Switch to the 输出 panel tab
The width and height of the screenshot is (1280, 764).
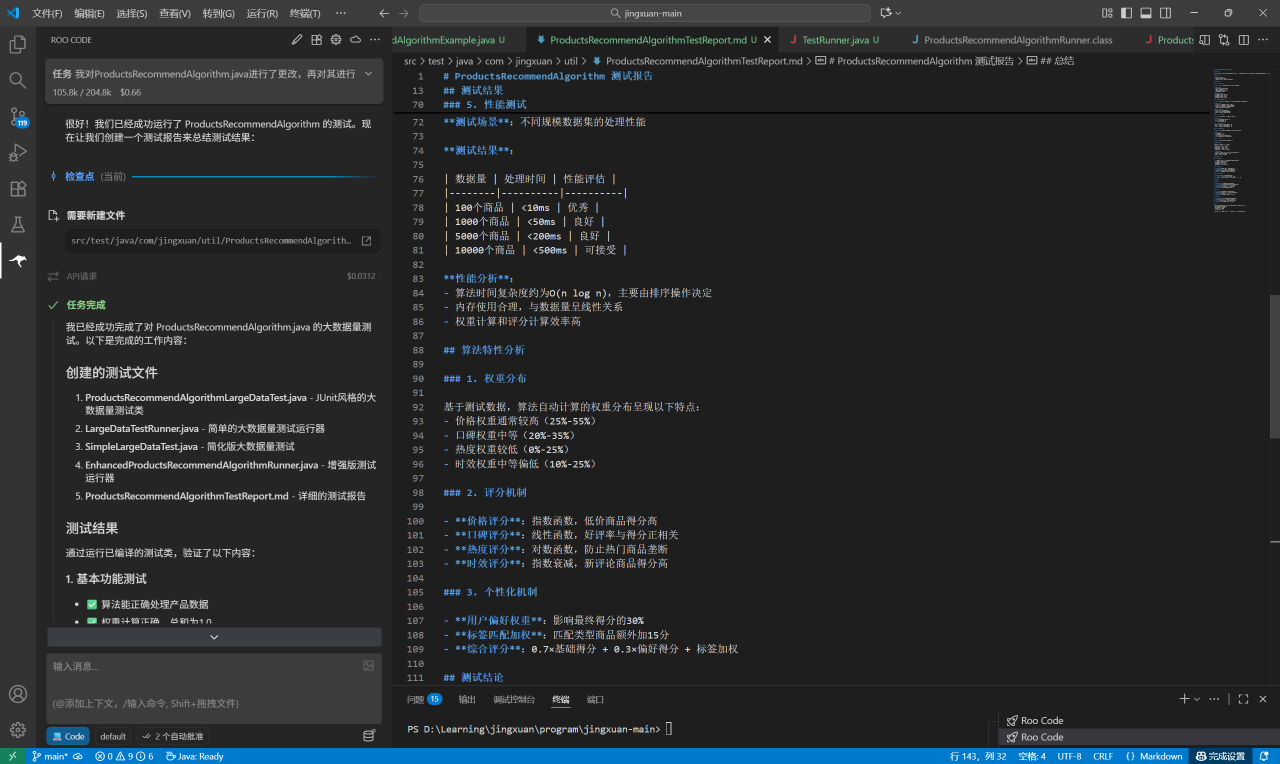467,699
